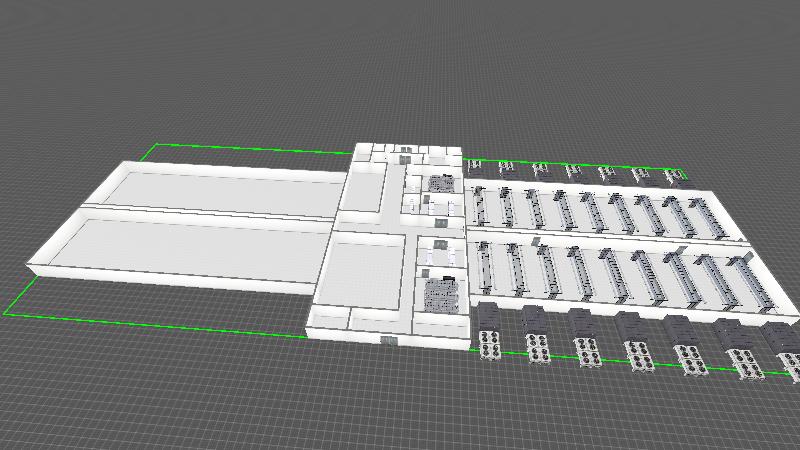The width and height of the screenshot is (800, 450).
Task: Select the leftmost small unit behind server hall
Action: tap(475, 165)
